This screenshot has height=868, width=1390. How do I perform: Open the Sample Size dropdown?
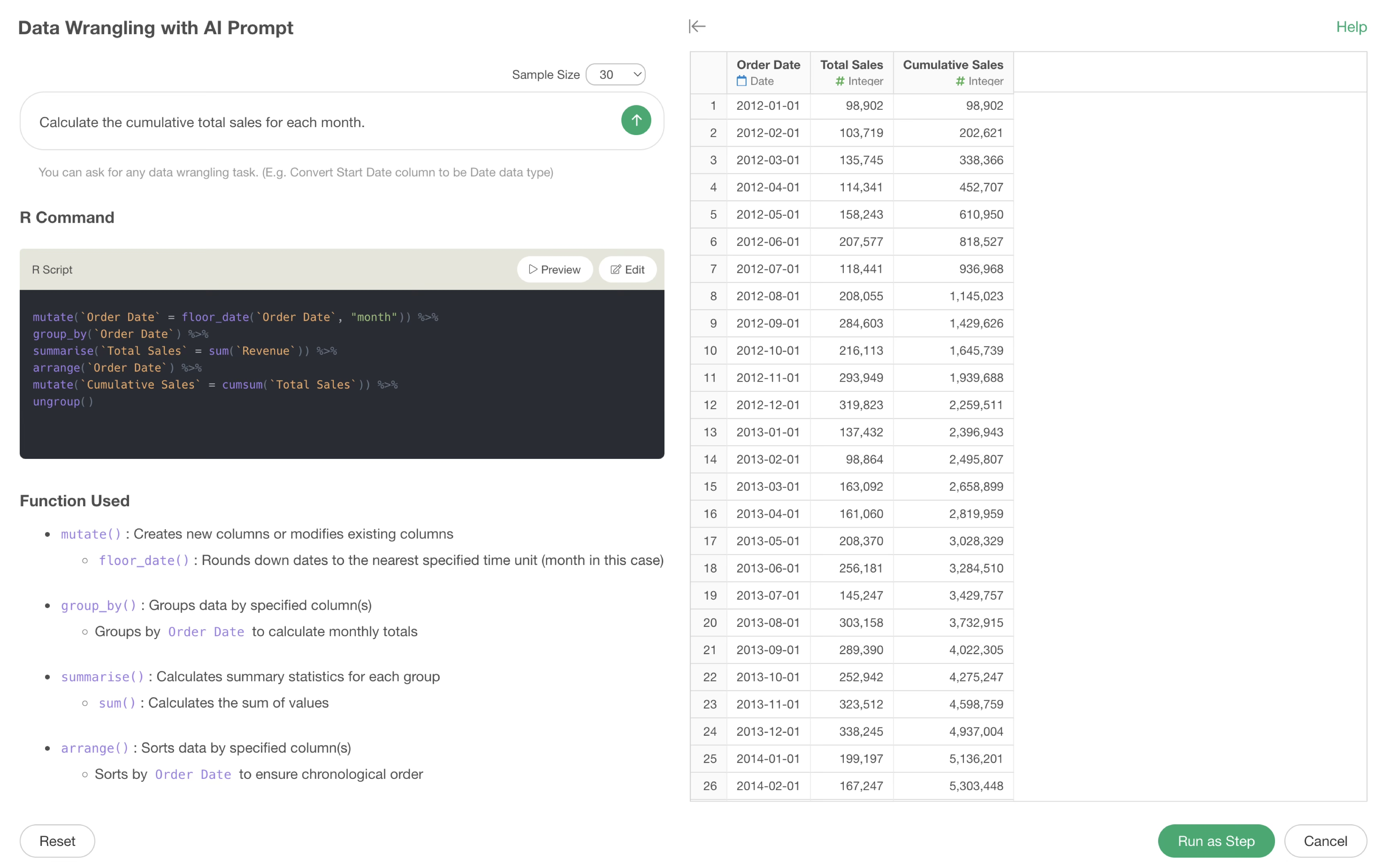pos(615,75)
